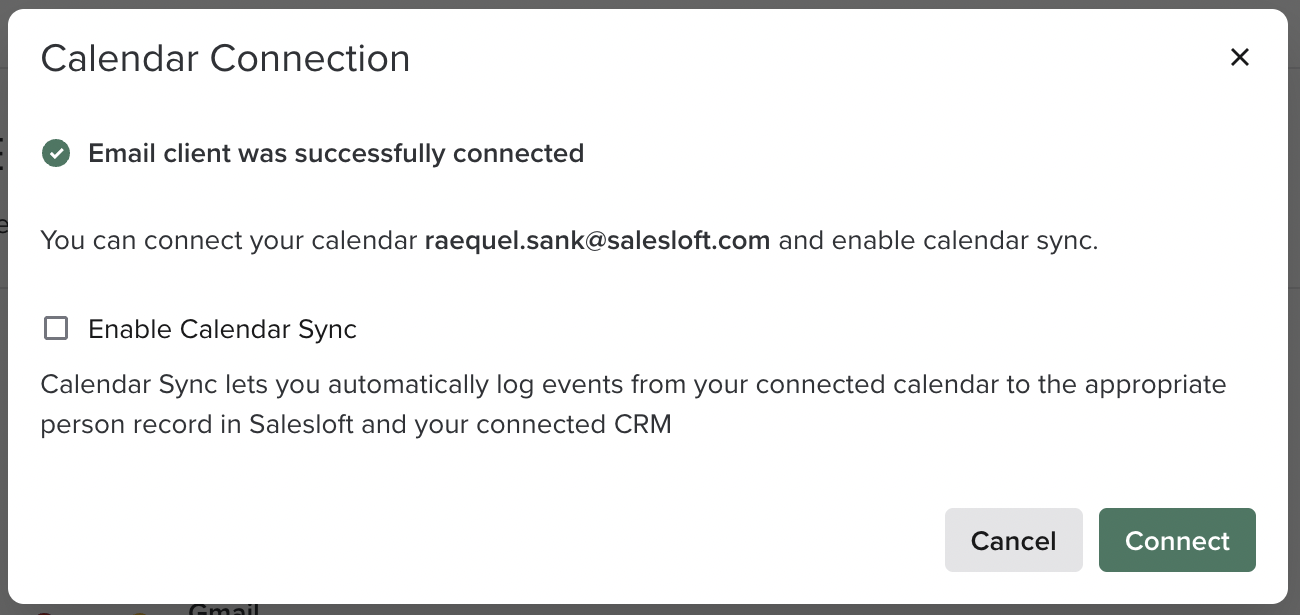Click the word "successfully" in the status message
This screenshot has height=615, width=1300.
pyautogui.click(x=371, y=153)
